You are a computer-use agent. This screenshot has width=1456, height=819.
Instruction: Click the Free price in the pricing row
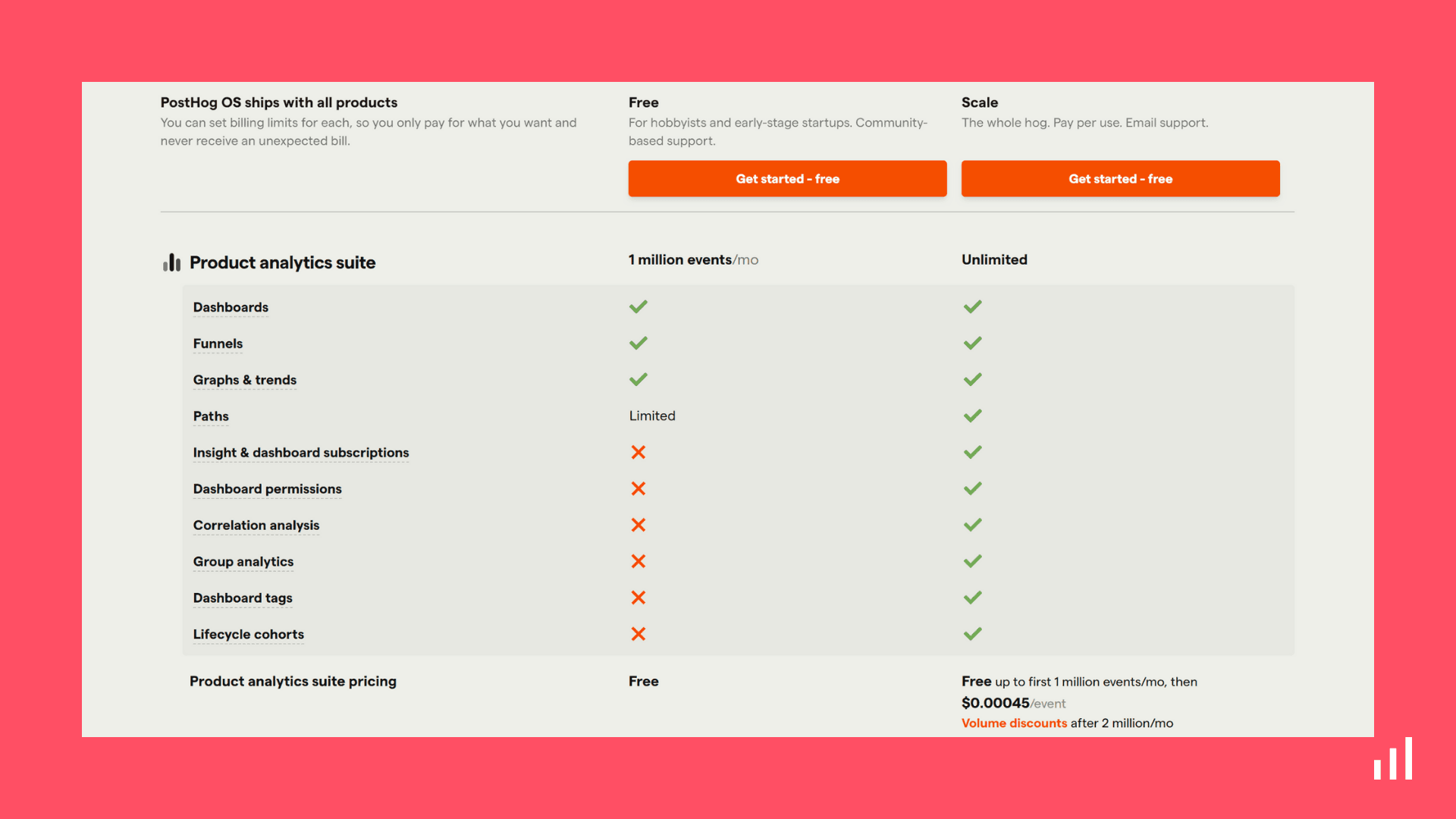point(644,681)
